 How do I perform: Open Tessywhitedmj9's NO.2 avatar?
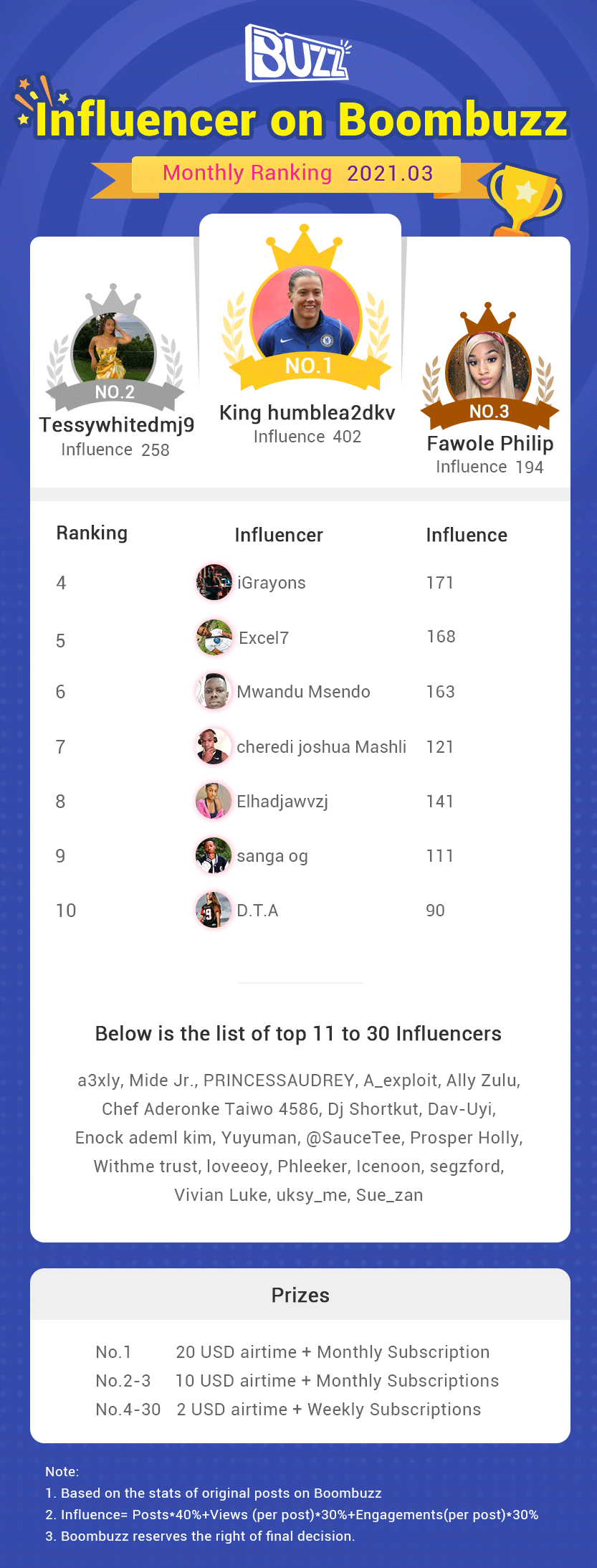114,348
